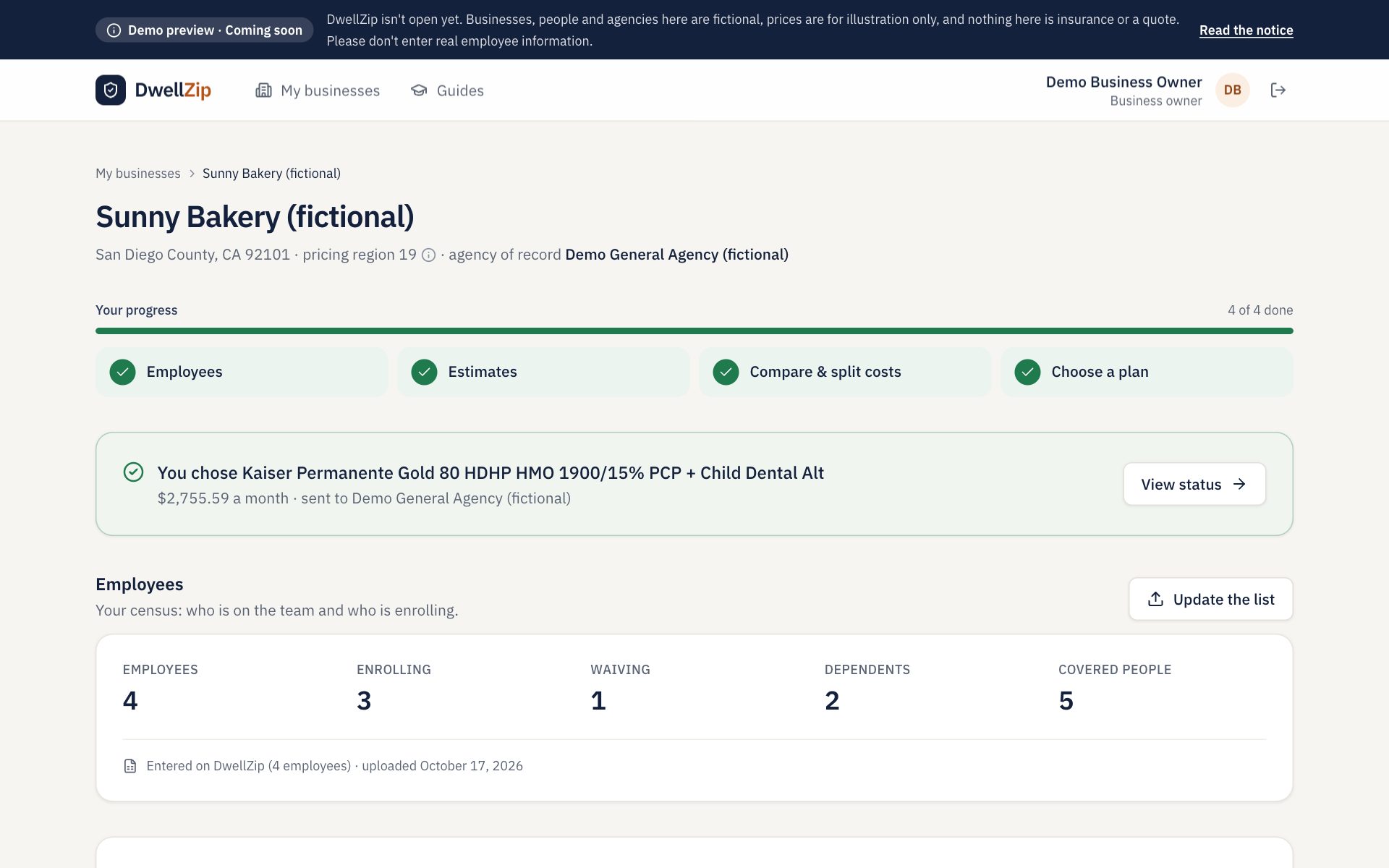Click the WAIVING count of 1
This screenshot has height=868, width=1389.
click(x=598, y=700)
